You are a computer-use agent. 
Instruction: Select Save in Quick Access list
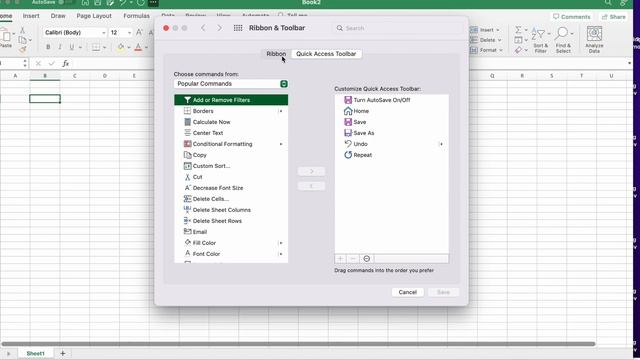[391, 122]
